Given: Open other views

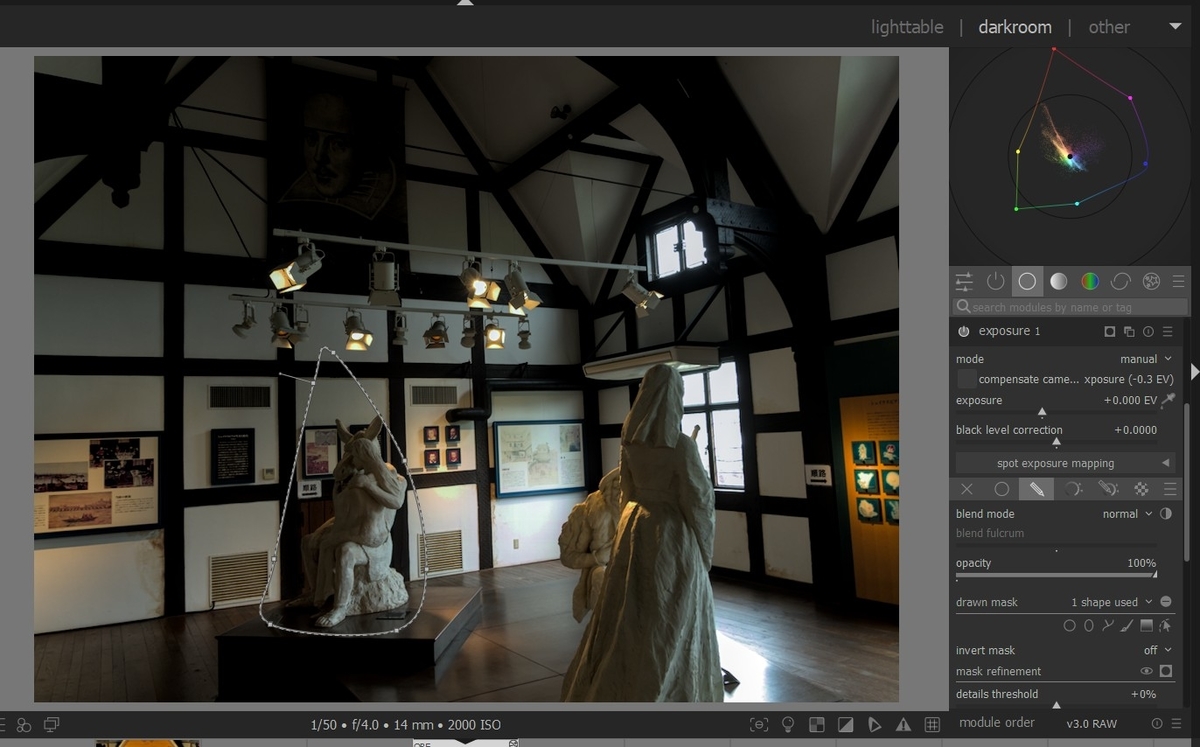Looking at the screenshot, I should 1109,27.
